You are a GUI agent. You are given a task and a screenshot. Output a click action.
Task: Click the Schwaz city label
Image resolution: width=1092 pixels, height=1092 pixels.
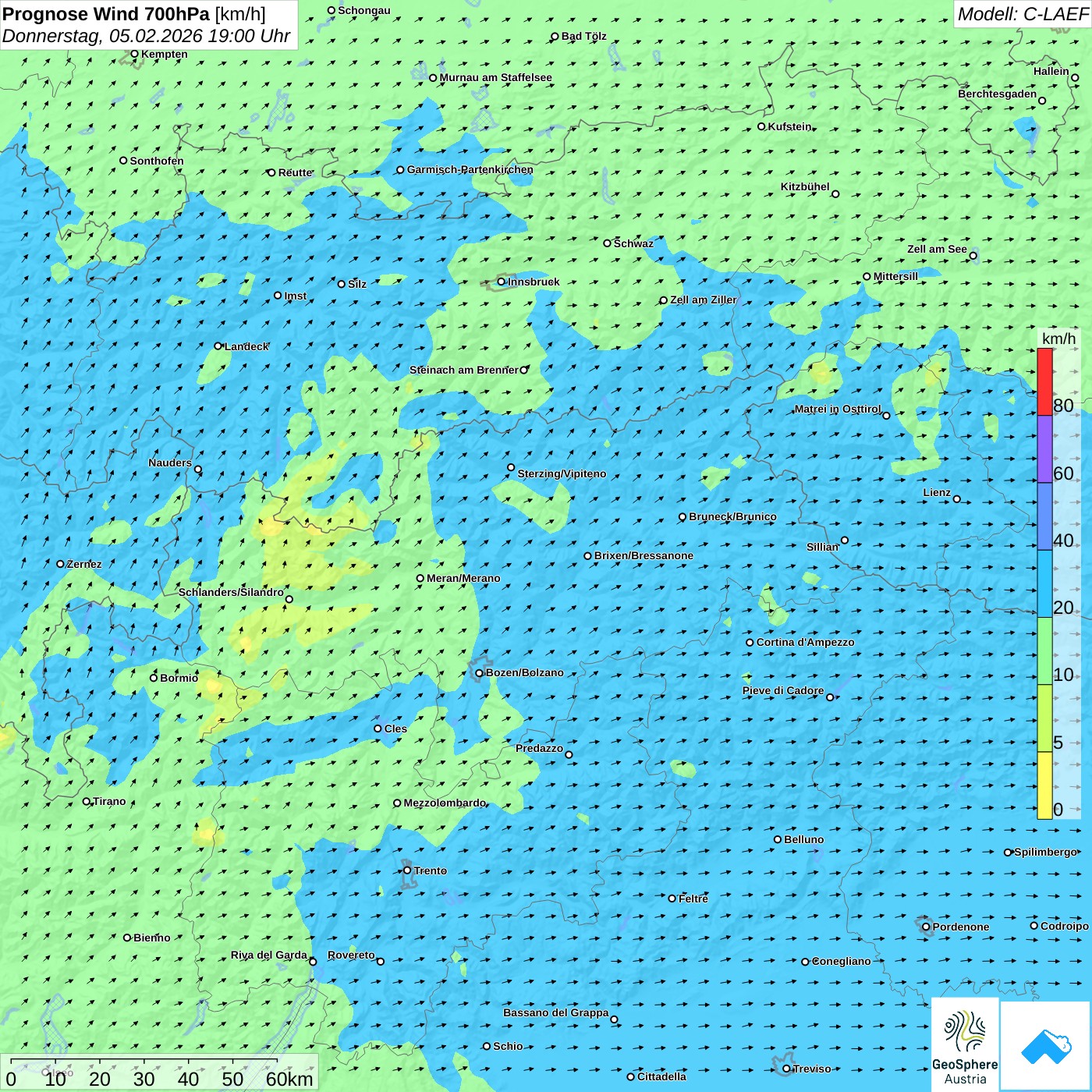633,243
